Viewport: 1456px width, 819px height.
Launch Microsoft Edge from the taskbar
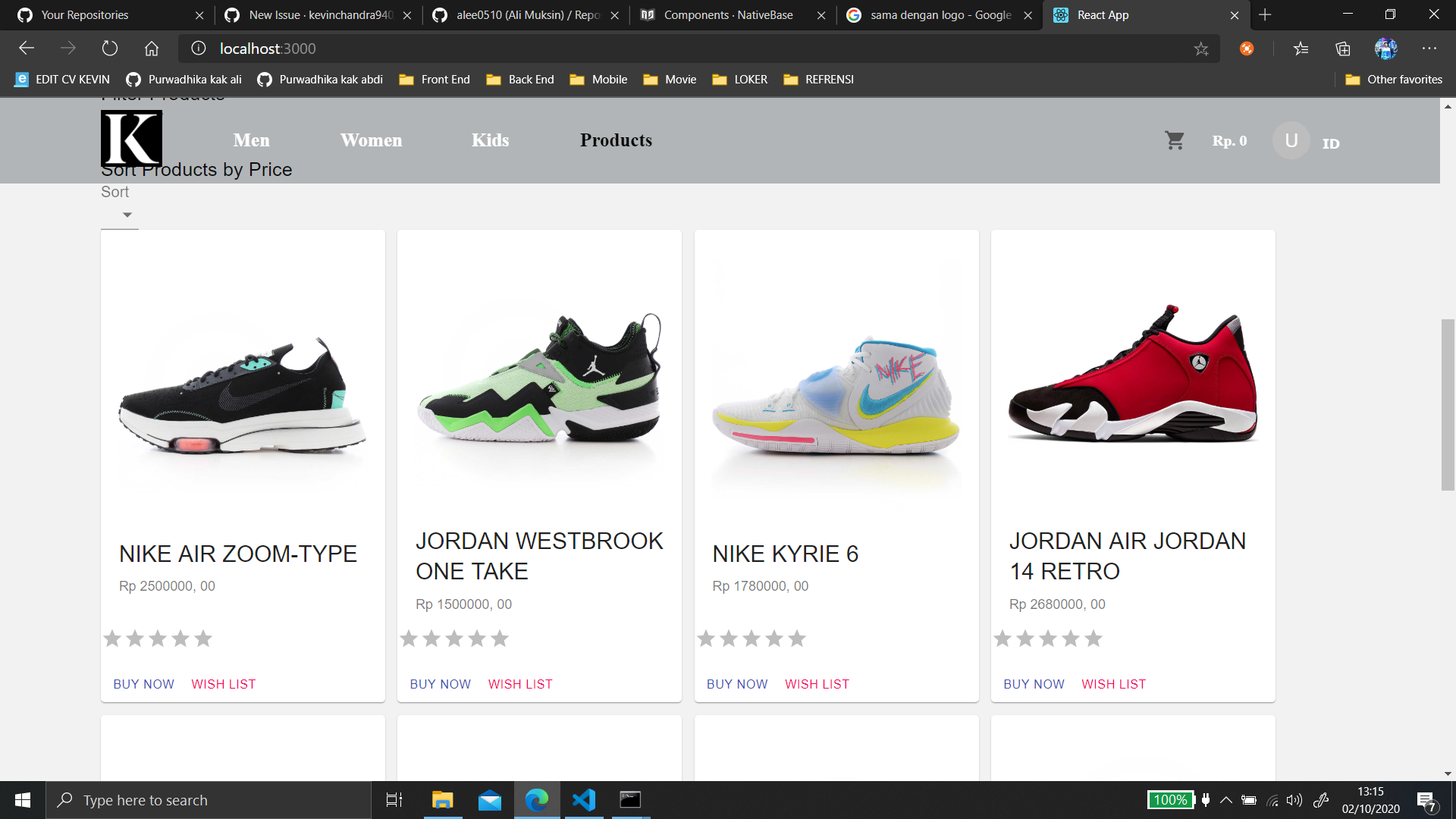coord(537,800)
